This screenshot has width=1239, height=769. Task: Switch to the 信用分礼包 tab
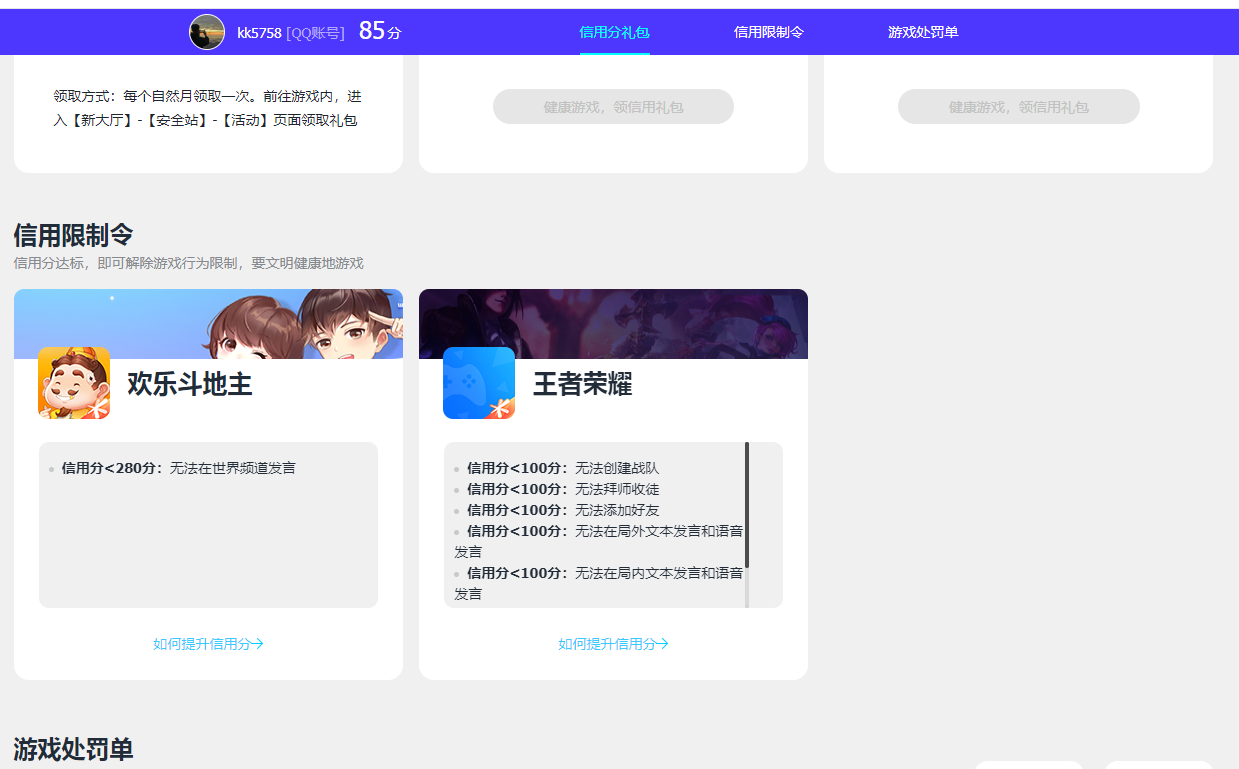tap(614, 32)
